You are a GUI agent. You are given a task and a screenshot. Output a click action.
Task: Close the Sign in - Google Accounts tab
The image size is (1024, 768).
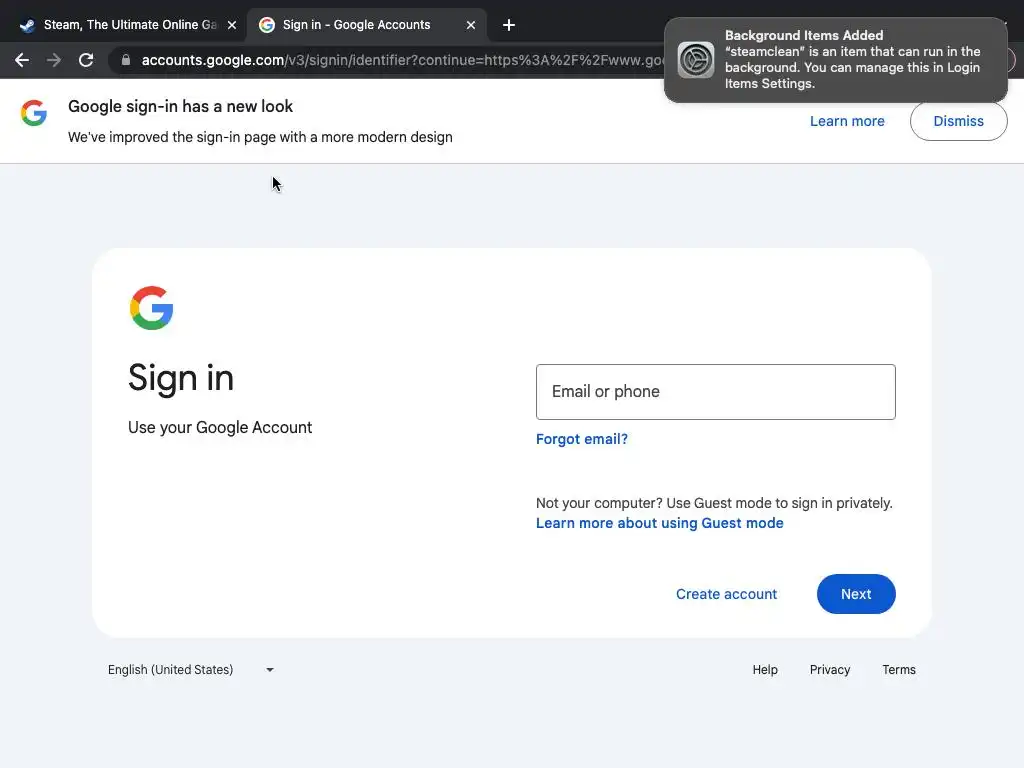(x=471, y=25)
